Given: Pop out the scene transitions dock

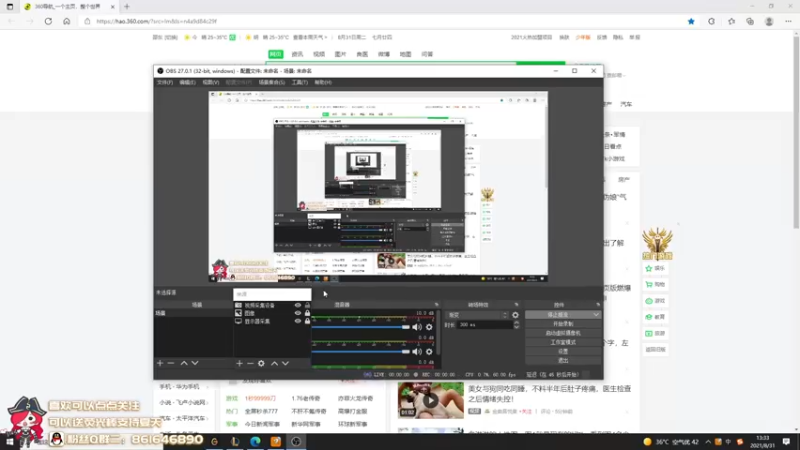Looking at the screenshot, I should click(516, 305).
